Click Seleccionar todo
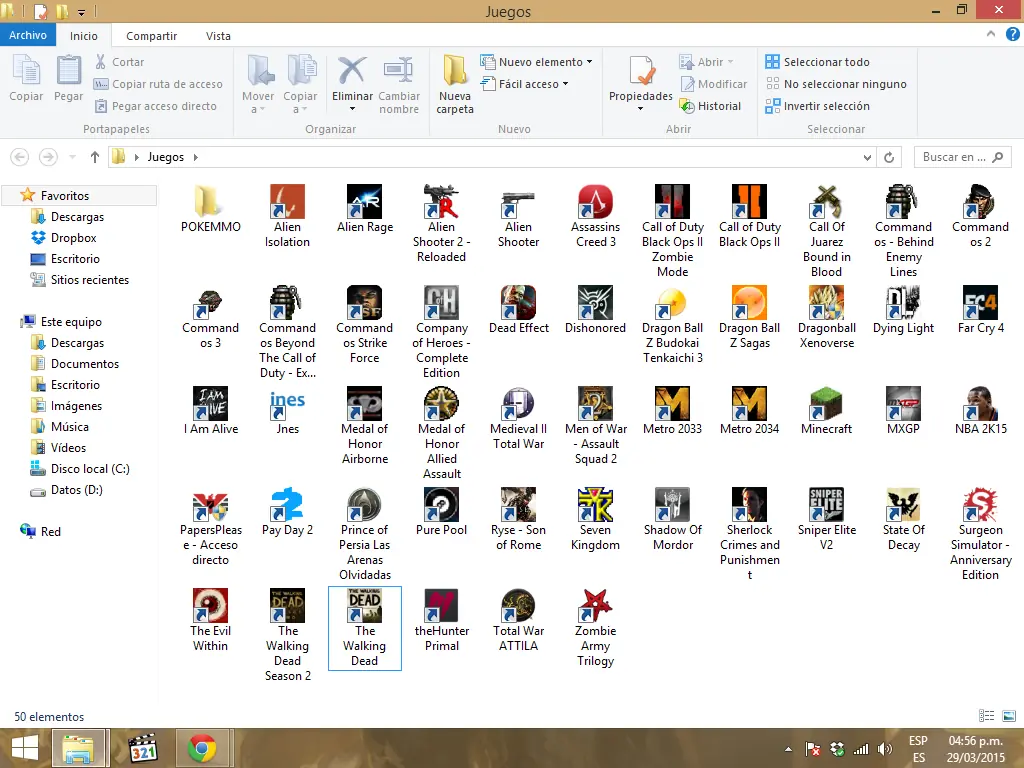The image size is (1024, 768). (818, 62)
